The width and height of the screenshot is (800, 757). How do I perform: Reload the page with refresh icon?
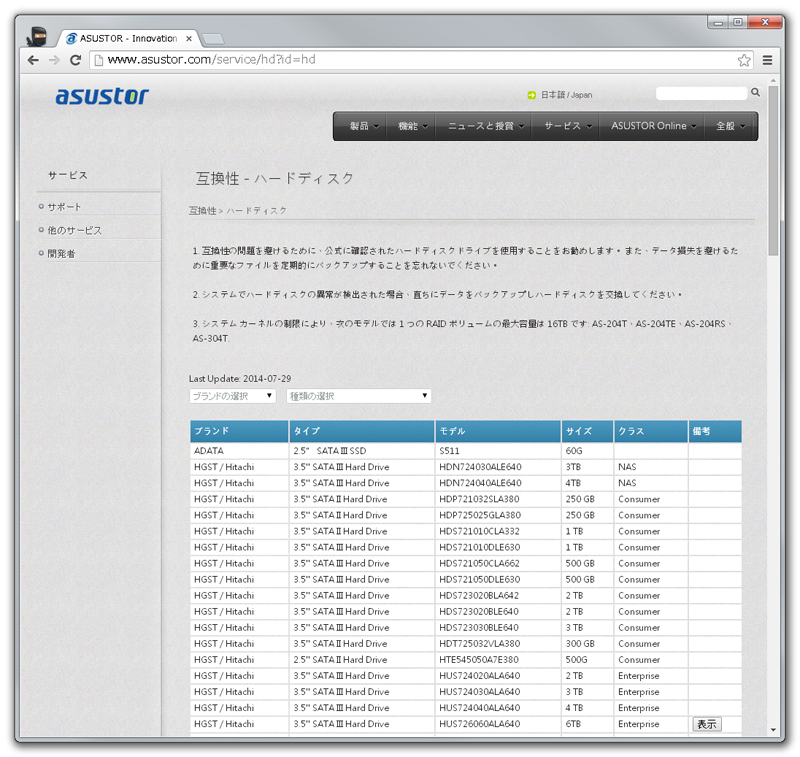(76, 60)
